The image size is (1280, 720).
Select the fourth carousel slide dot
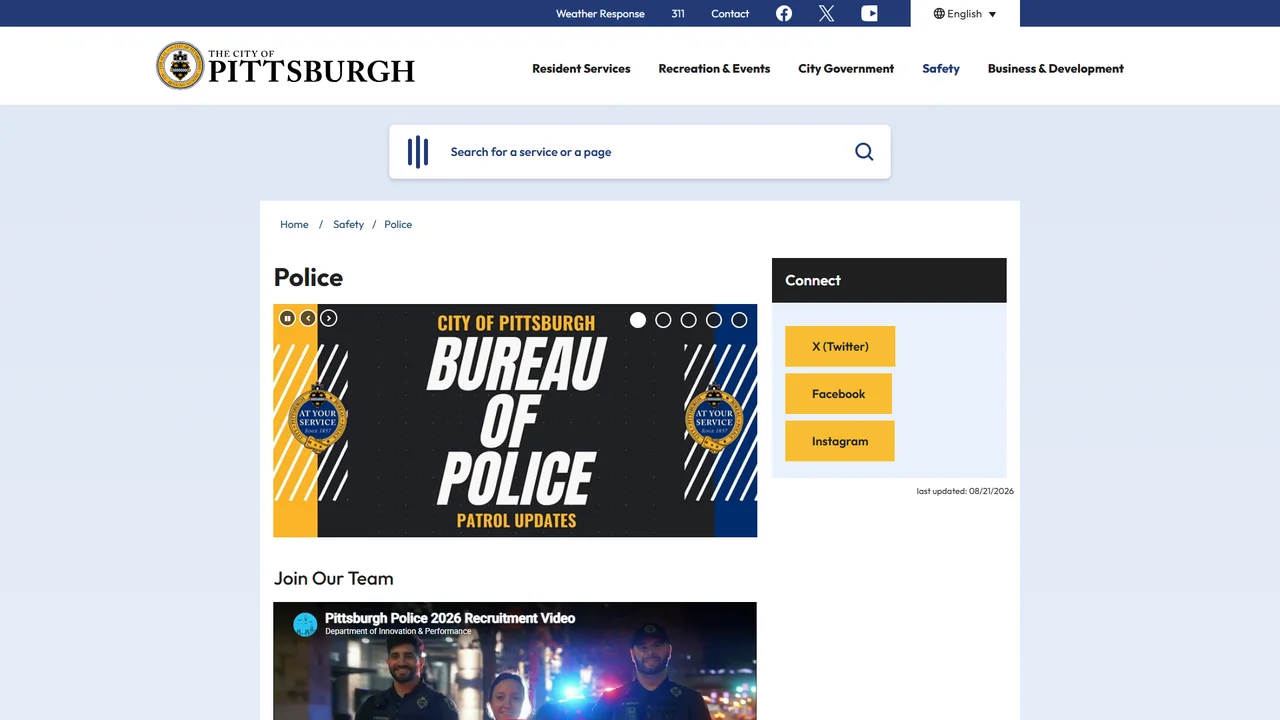click(x=714, y=320)
